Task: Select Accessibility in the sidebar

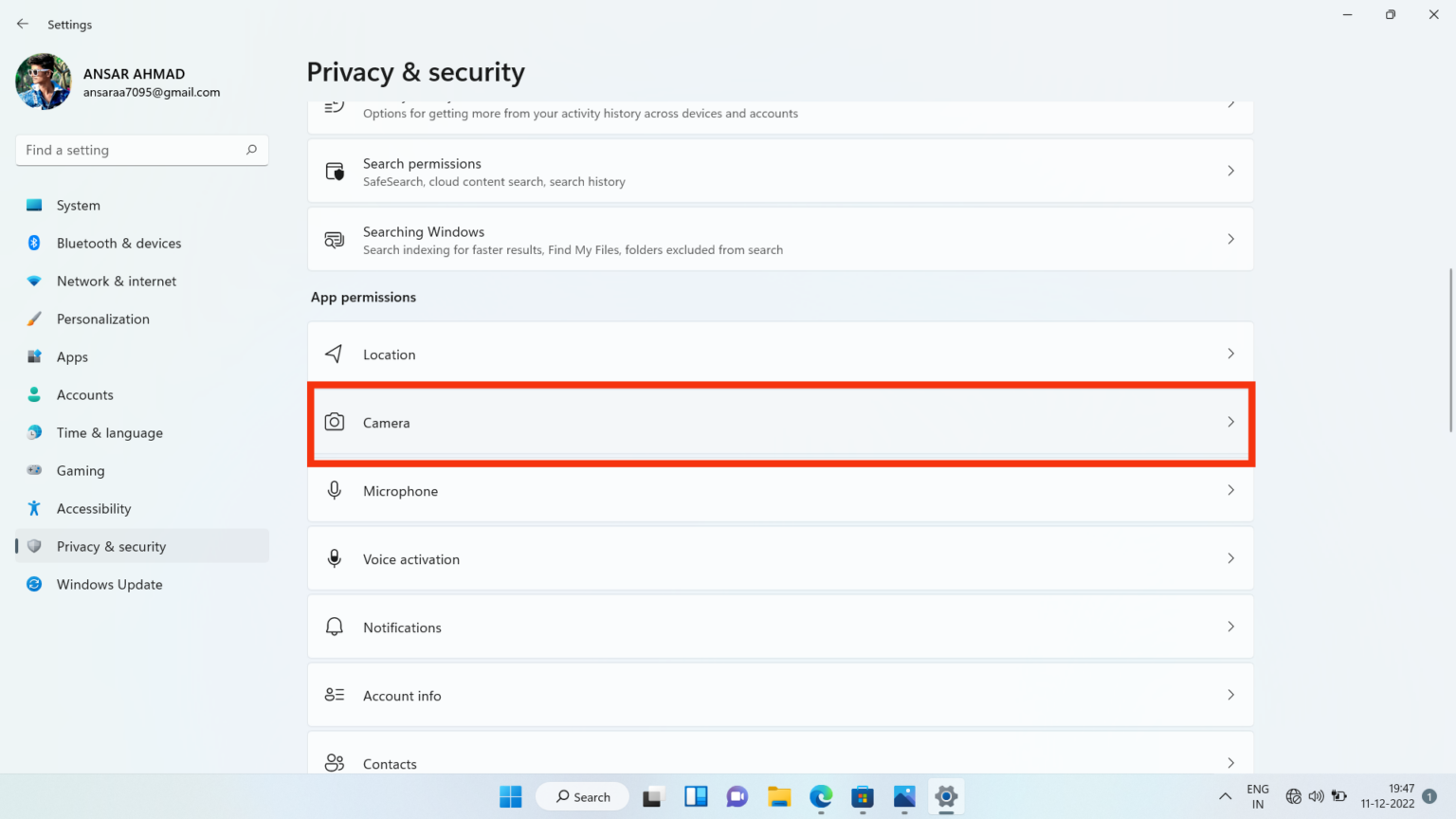Action: click(x=92, y=508)
